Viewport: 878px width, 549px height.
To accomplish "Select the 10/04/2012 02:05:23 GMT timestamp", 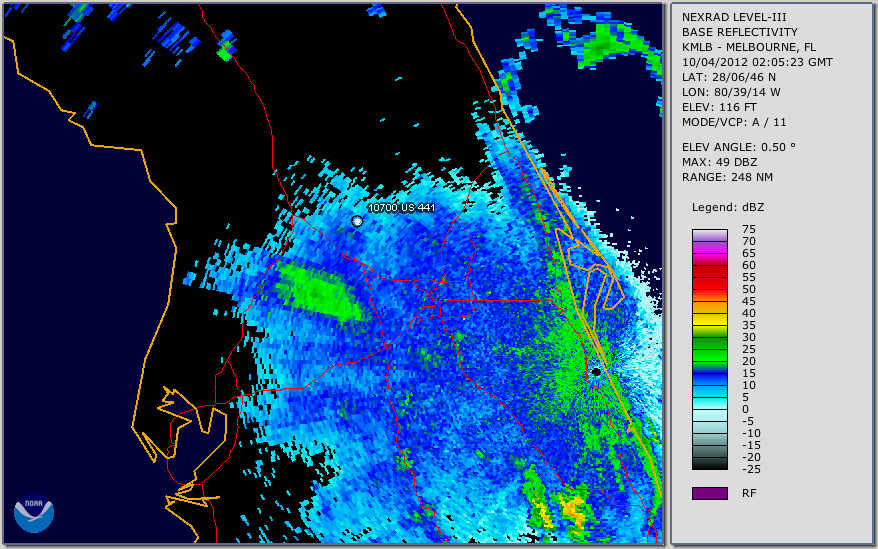I will [757, 62].
